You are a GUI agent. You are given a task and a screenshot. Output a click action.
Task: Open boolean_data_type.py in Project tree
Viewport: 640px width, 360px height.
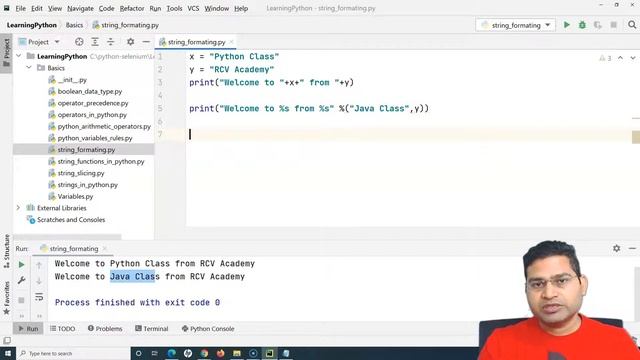(89, 91)
